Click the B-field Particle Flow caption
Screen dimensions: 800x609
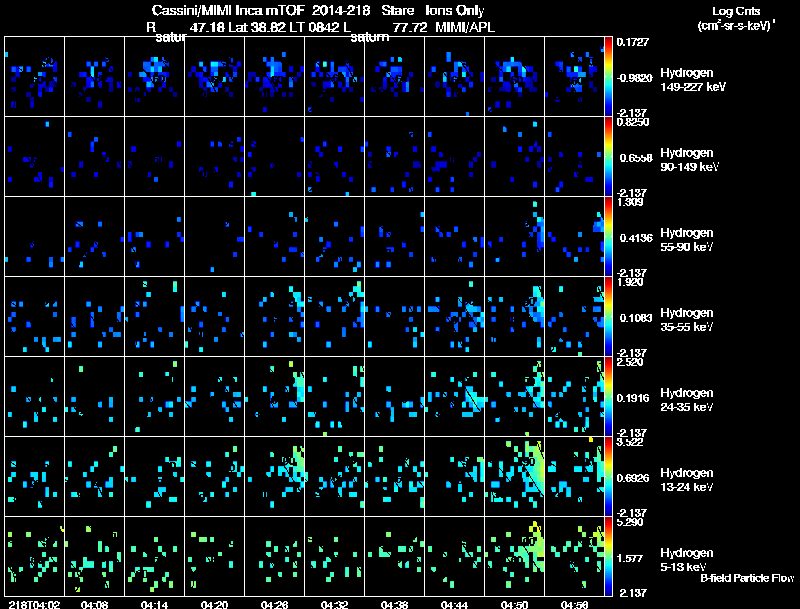(x=747, y=578)
